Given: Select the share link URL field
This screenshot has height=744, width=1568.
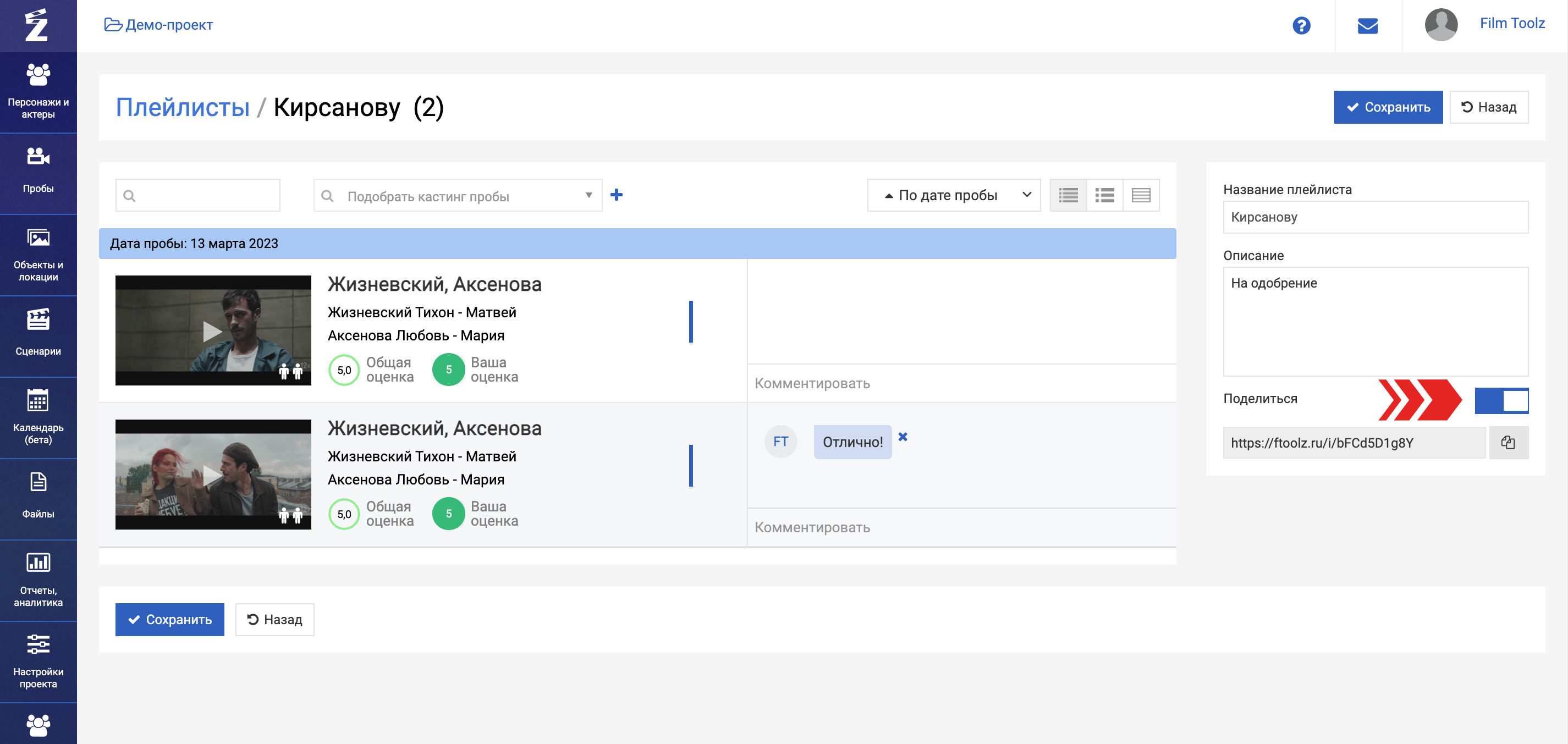Looking at the screenshot, I should tap(1355, 443).
